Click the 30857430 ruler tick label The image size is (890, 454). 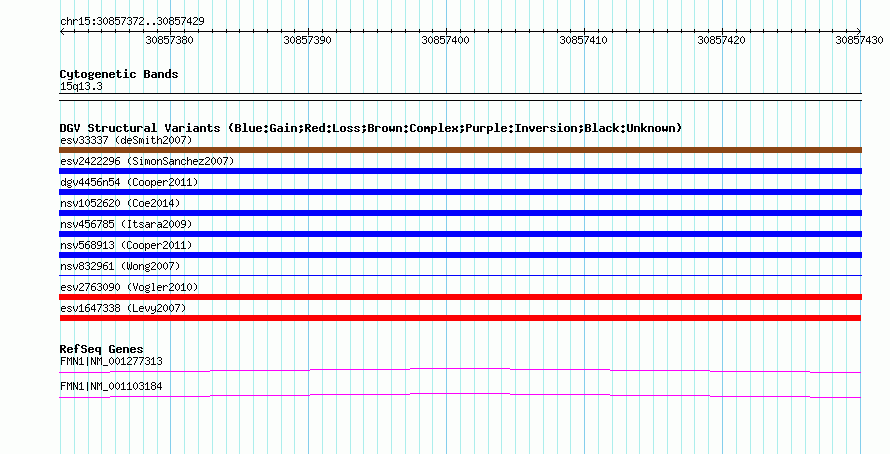click(x=859, y=40)
